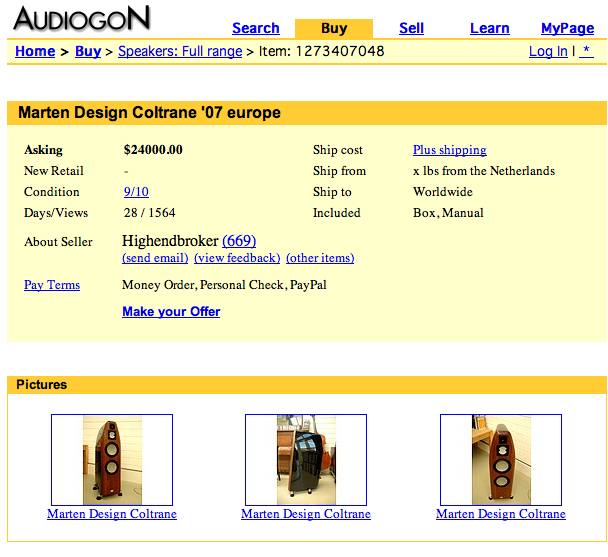Open the Search tab
This screenshot has width=608, height=557.
[256, 28]
